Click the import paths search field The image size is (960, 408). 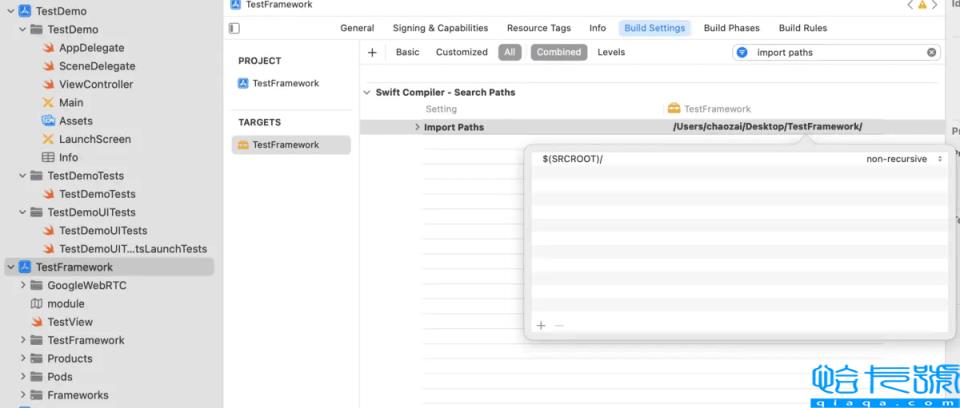(x=836, y=53)
